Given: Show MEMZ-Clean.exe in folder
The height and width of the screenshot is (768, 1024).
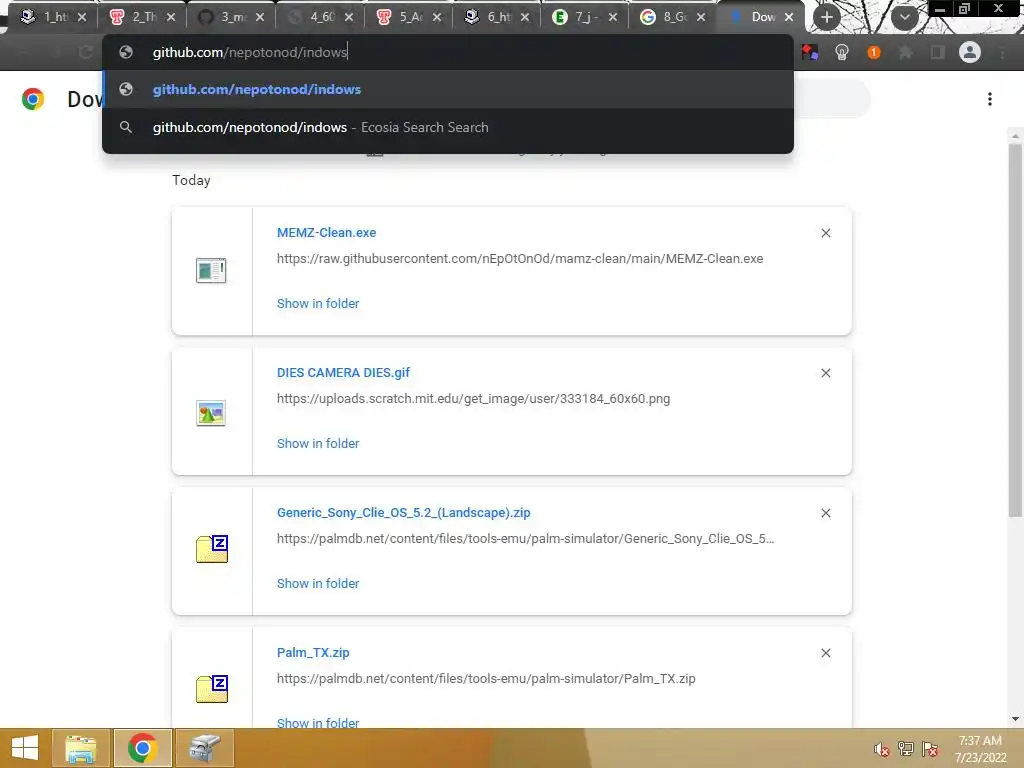Looking at the screenshot, I should 318,303.
